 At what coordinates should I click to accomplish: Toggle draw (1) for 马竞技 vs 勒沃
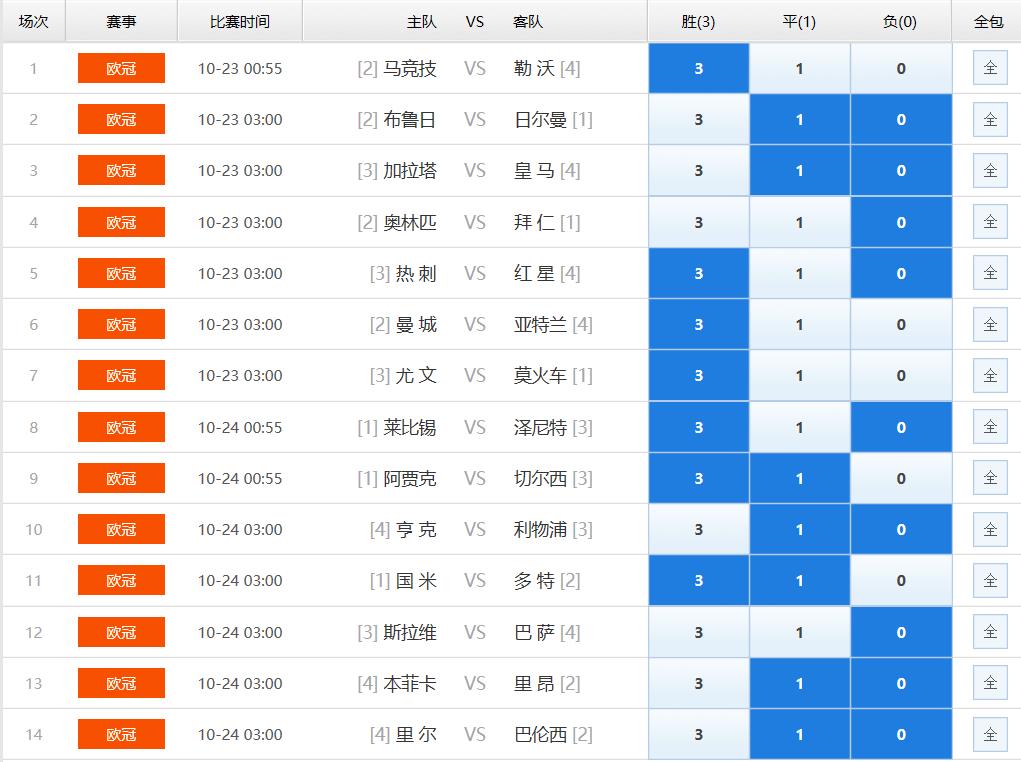pyautogui.click(x=800, y=68)
